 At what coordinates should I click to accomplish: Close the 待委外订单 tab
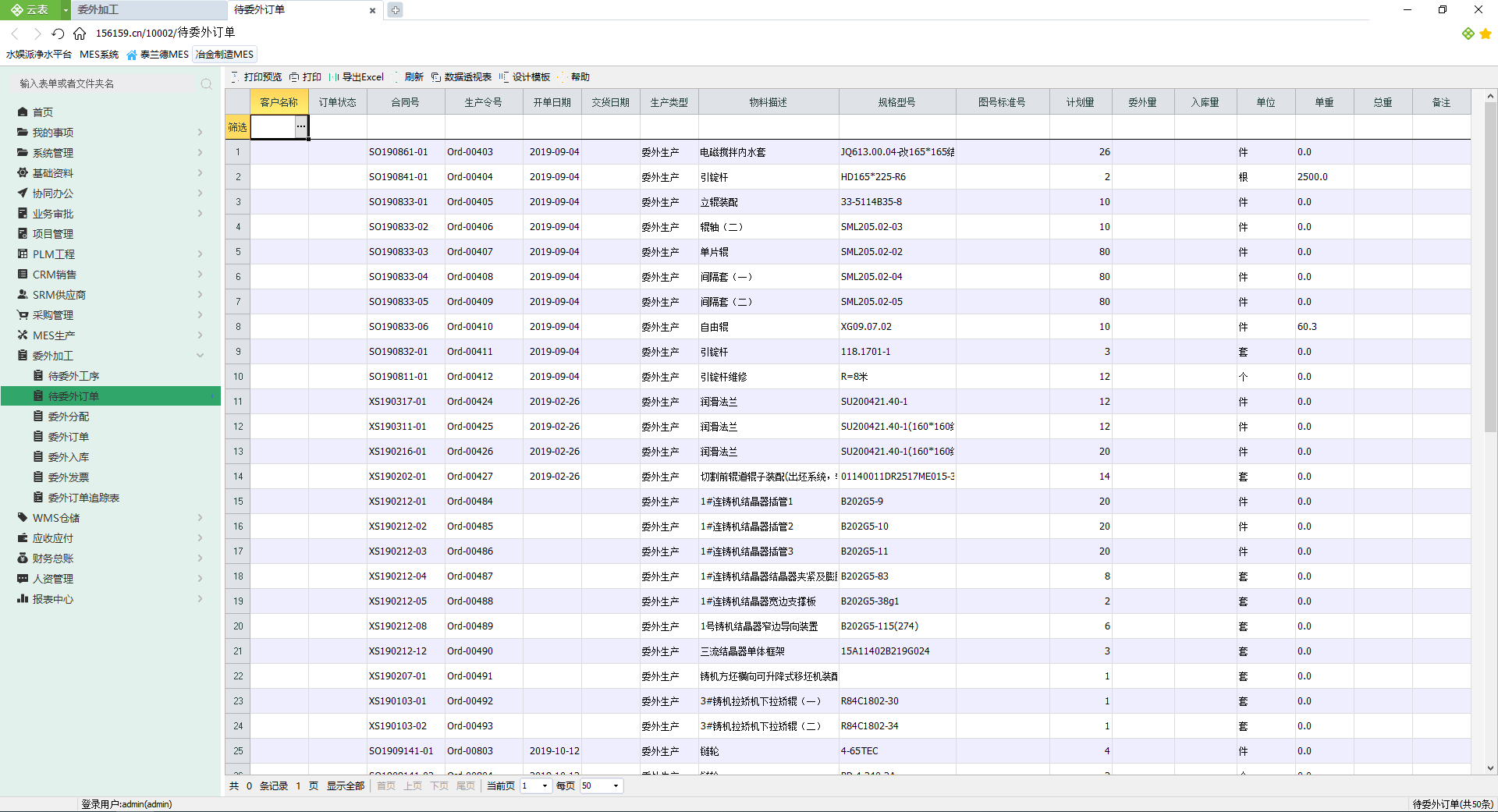pyautogui.click(x=372, y=10)
